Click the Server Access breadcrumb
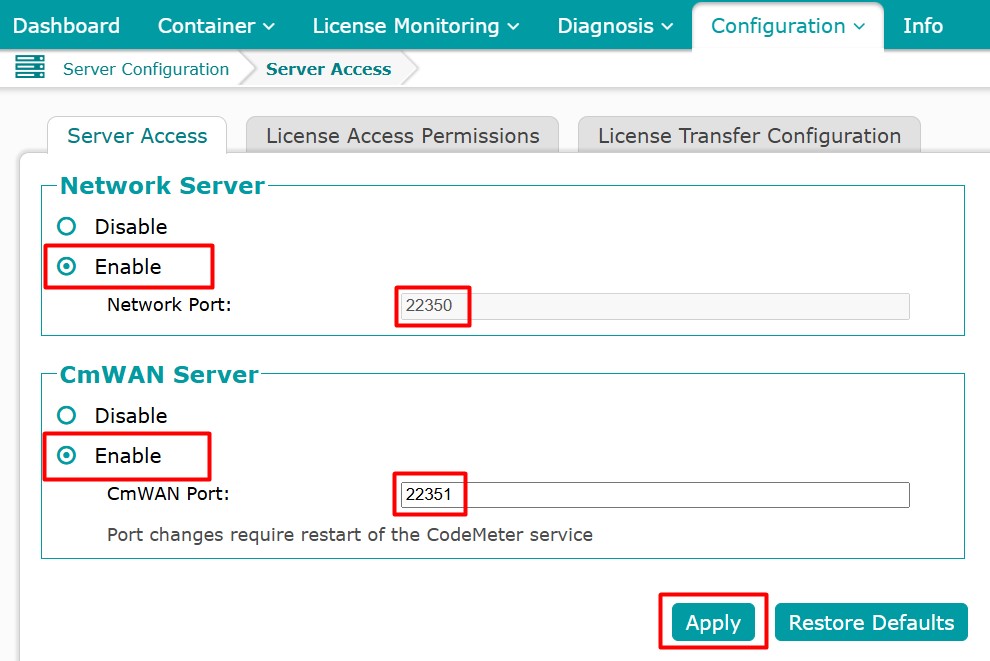The height and width of the screenshot is (661, 990). [x=328, y=69]
